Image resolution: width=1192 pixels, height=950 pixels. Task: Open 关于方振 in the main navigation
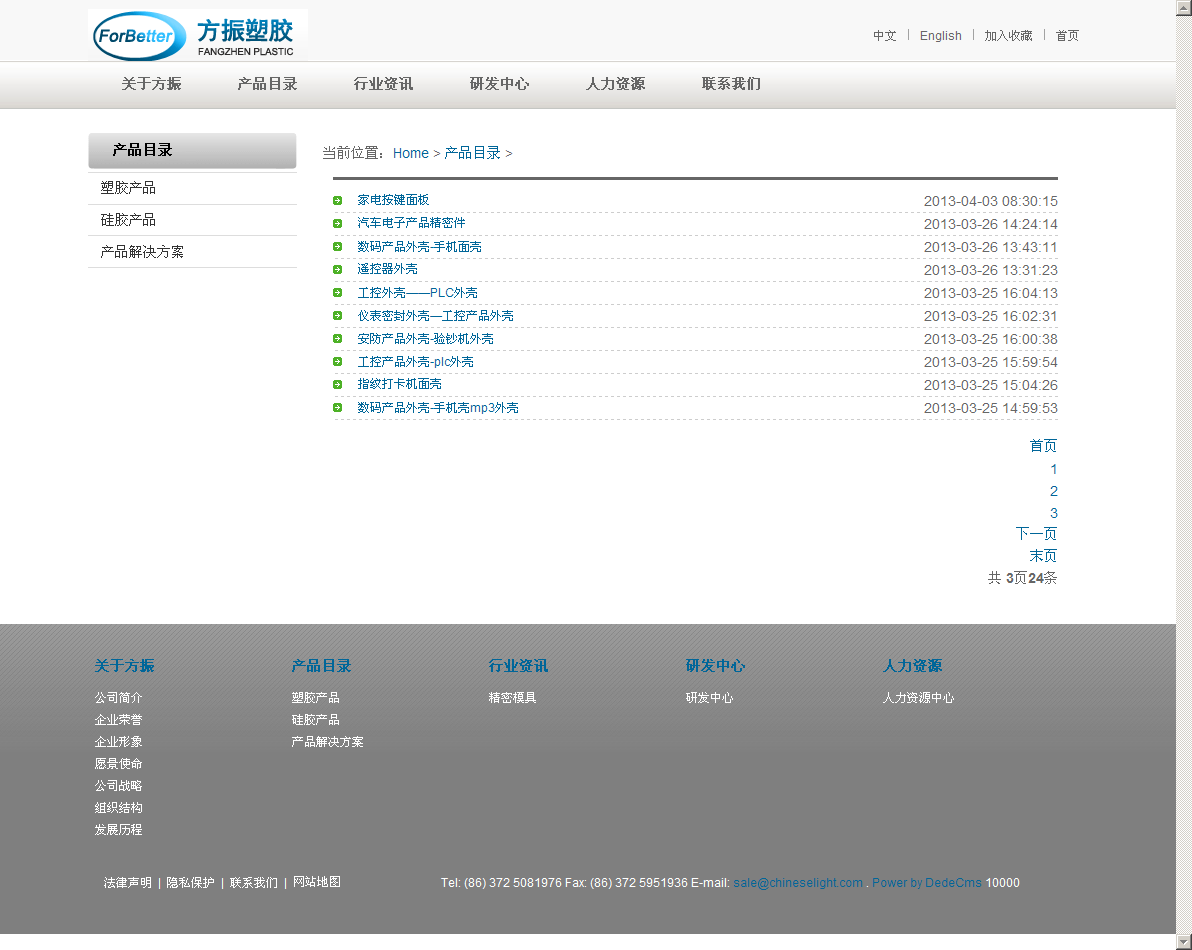[x=151, y=84]
